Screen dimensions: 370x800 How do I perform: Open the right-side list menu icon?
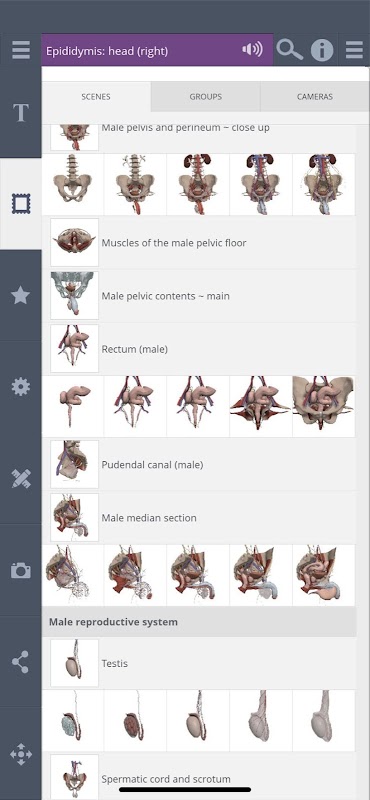(x=354, y=50)
